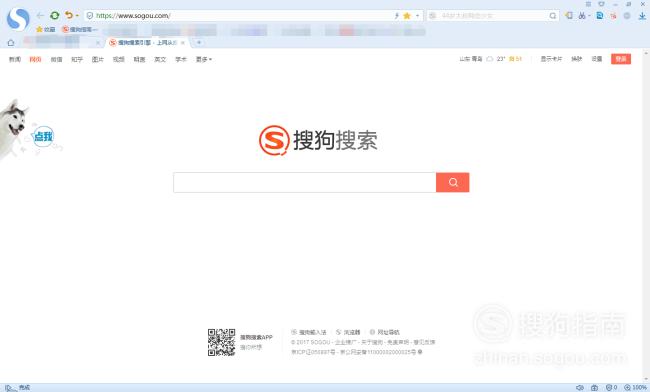Open the browser main menu icon
Viewport: 650px width, 392px height.
point(588,4)
